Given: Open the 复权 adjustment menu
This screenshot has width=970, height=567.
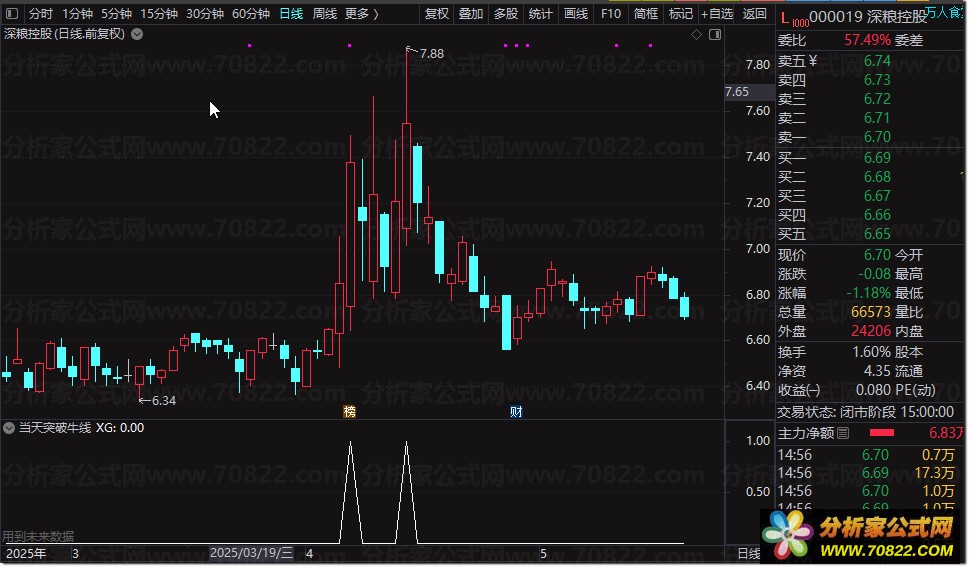Looking at the screenshot, I should click(x=437, y=14).
